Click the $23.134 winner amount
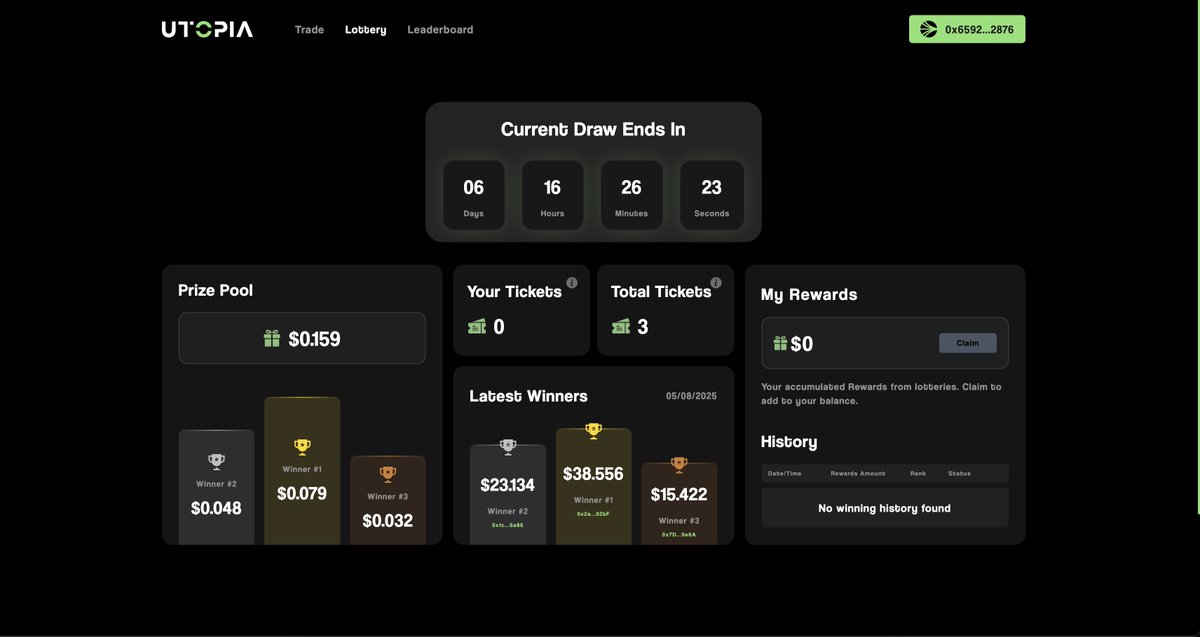Viewport: 1200px width, 637px height. [508, 485]
